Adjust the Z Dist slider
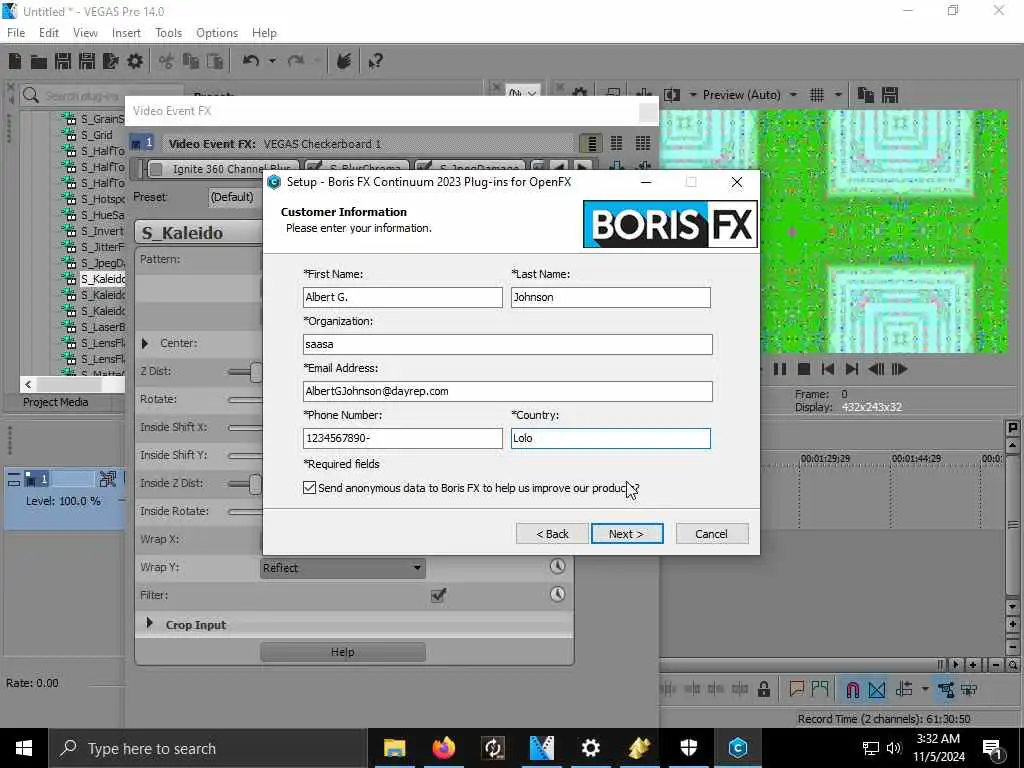 coord(255,372)
